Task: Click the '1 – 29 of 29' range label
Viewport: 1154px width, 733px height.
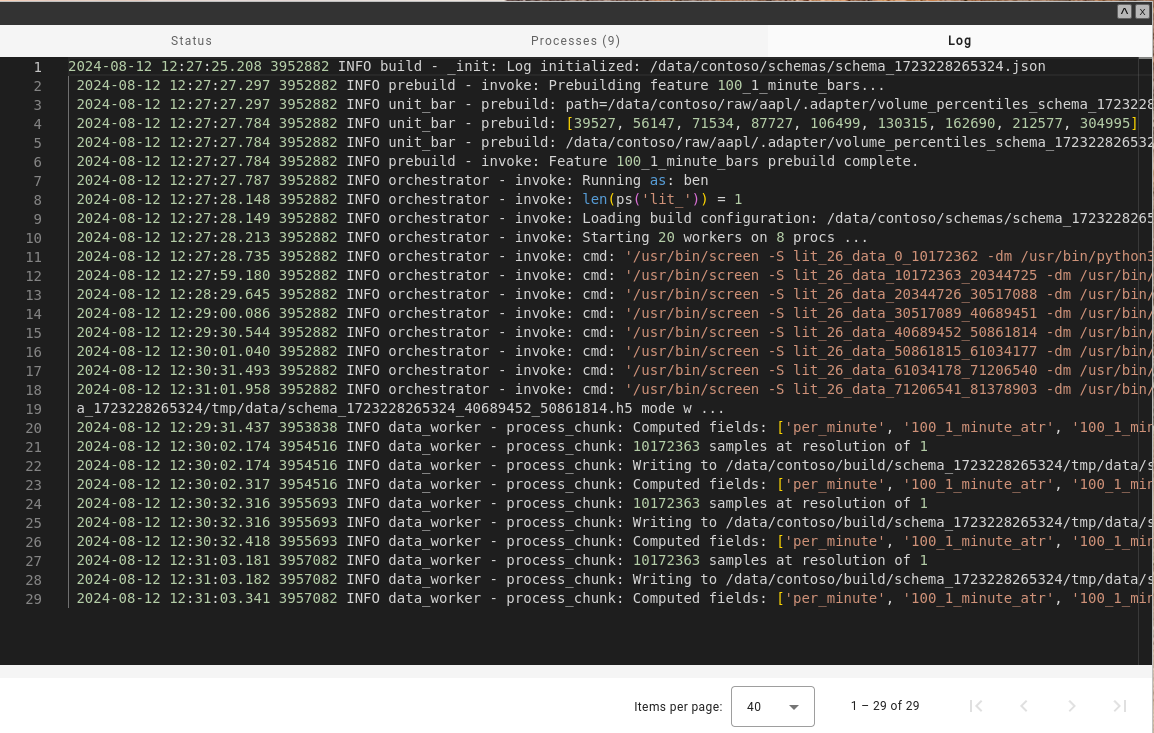Action: (884, 706)
